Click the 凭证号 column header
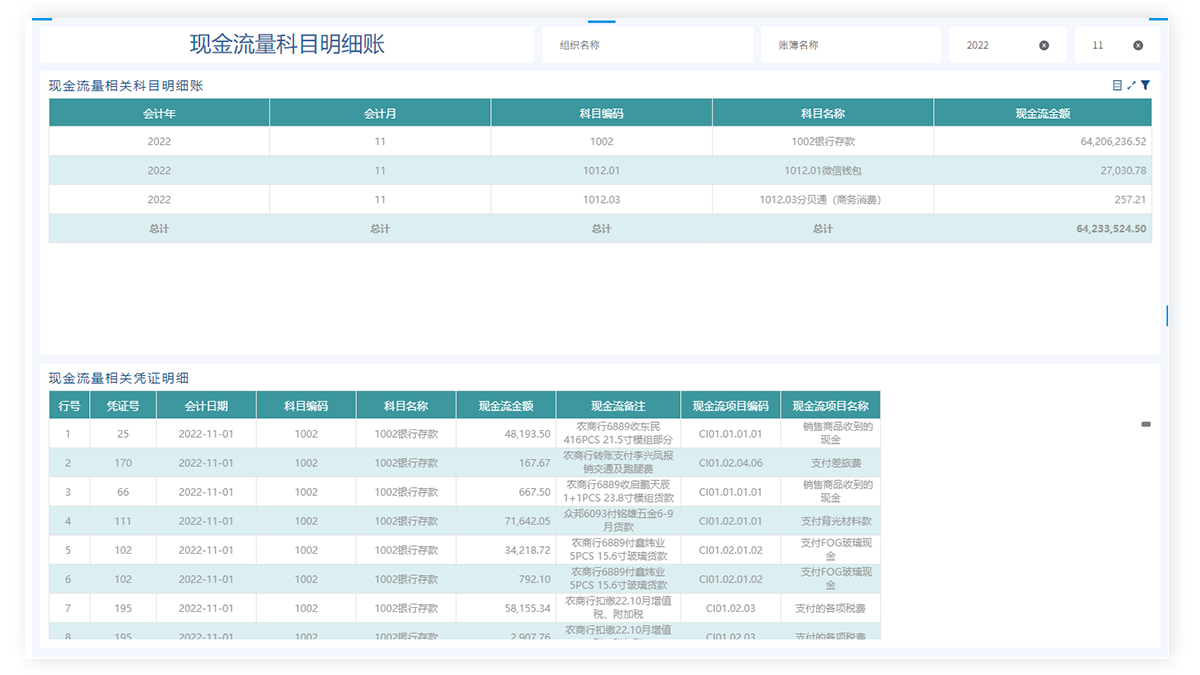 [x=123, y=405]
